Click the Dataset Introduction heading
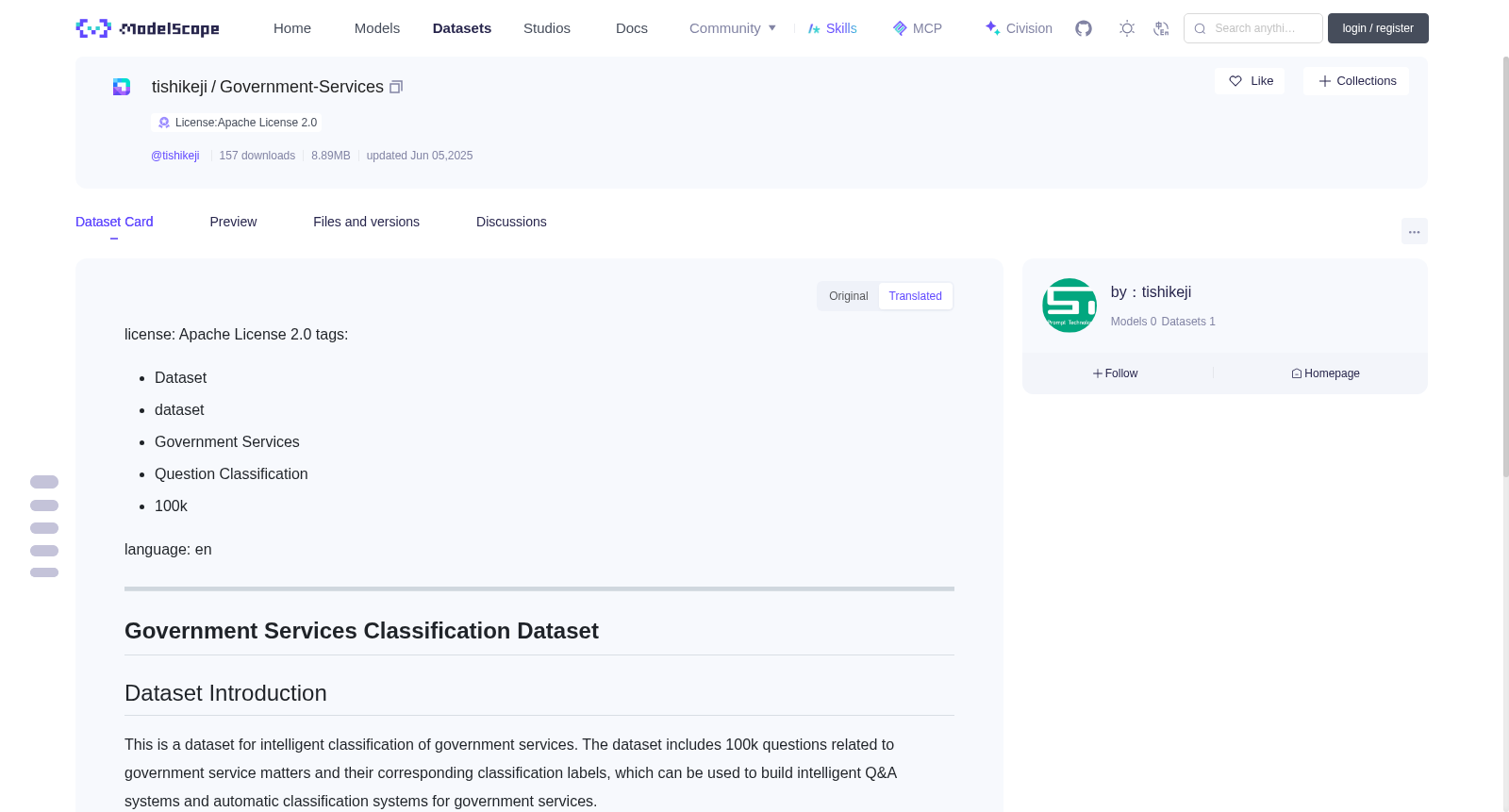This screenshot has height=812, width=1509. [225, 693]
